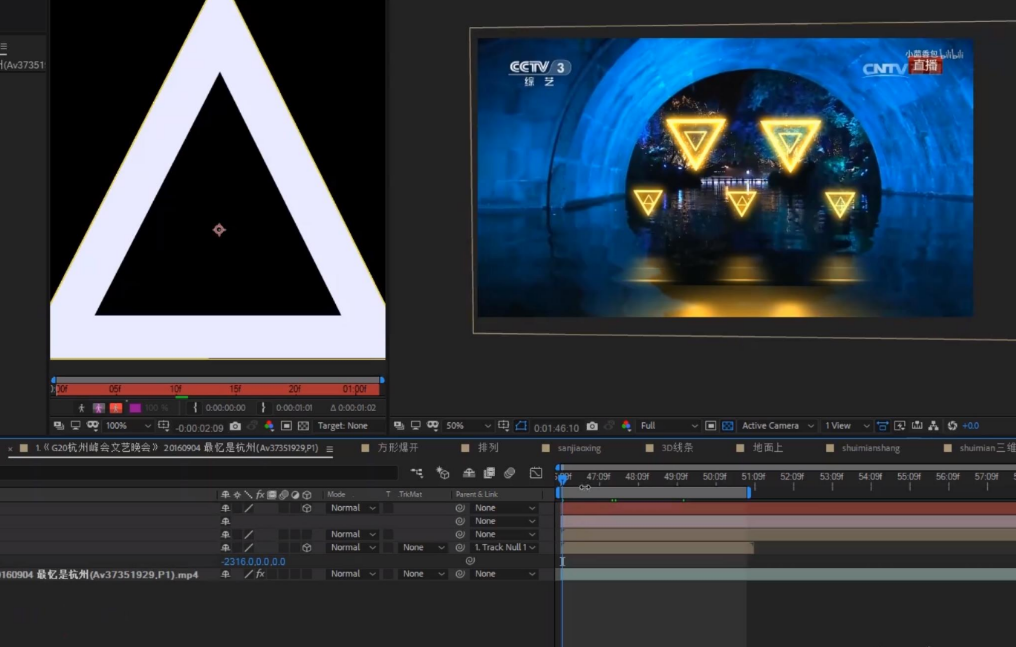Switch to the 排列 timeline tab
This screenshot has height=647, width=1016.
[488, 448]
